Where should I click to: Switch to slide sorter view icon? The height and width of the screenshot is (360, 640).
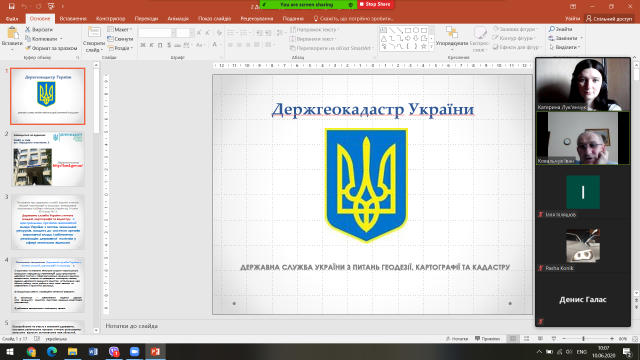click(x=526, y=339)
